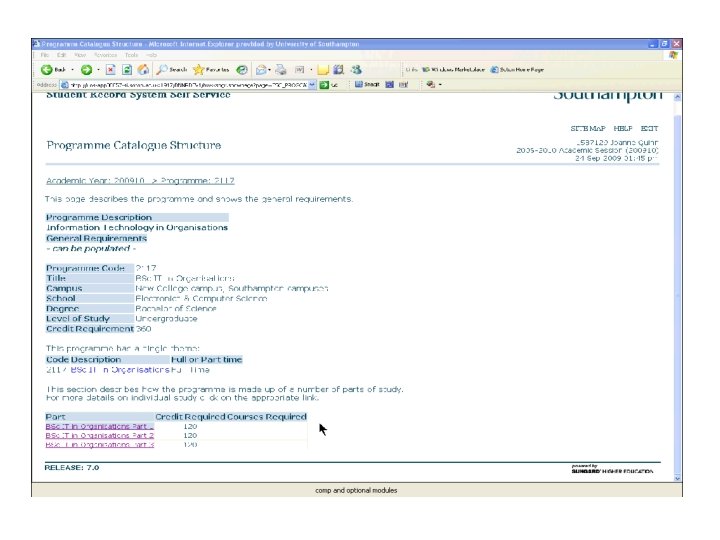Click the SnagIt toolbar button
720x540 pixels.
pyautogui.click(x=367, y=84)
